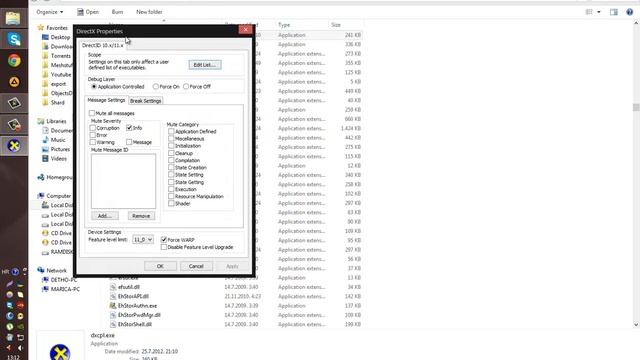The image size is (640, 360).
Task: Uncheck the Info severity checkbox
Action: click(129, 128)
